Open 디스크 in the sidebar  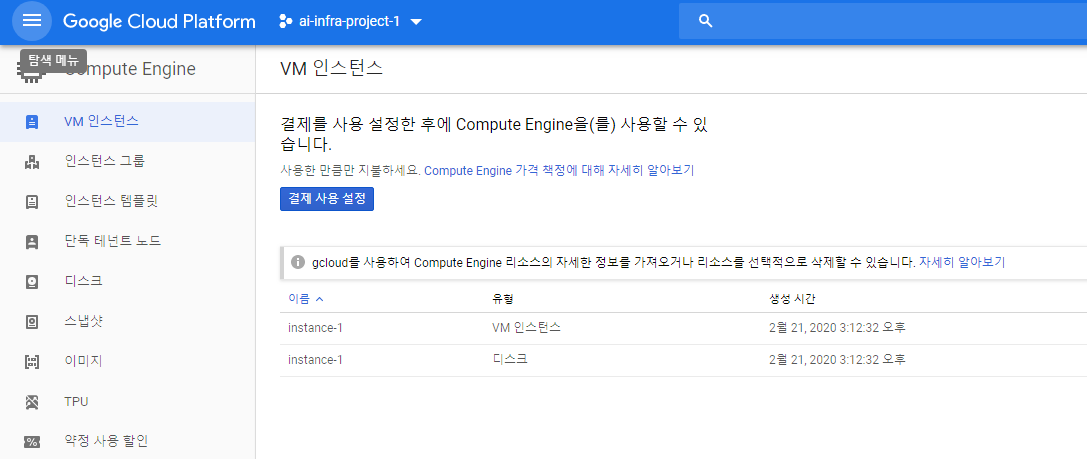(128, 282)
